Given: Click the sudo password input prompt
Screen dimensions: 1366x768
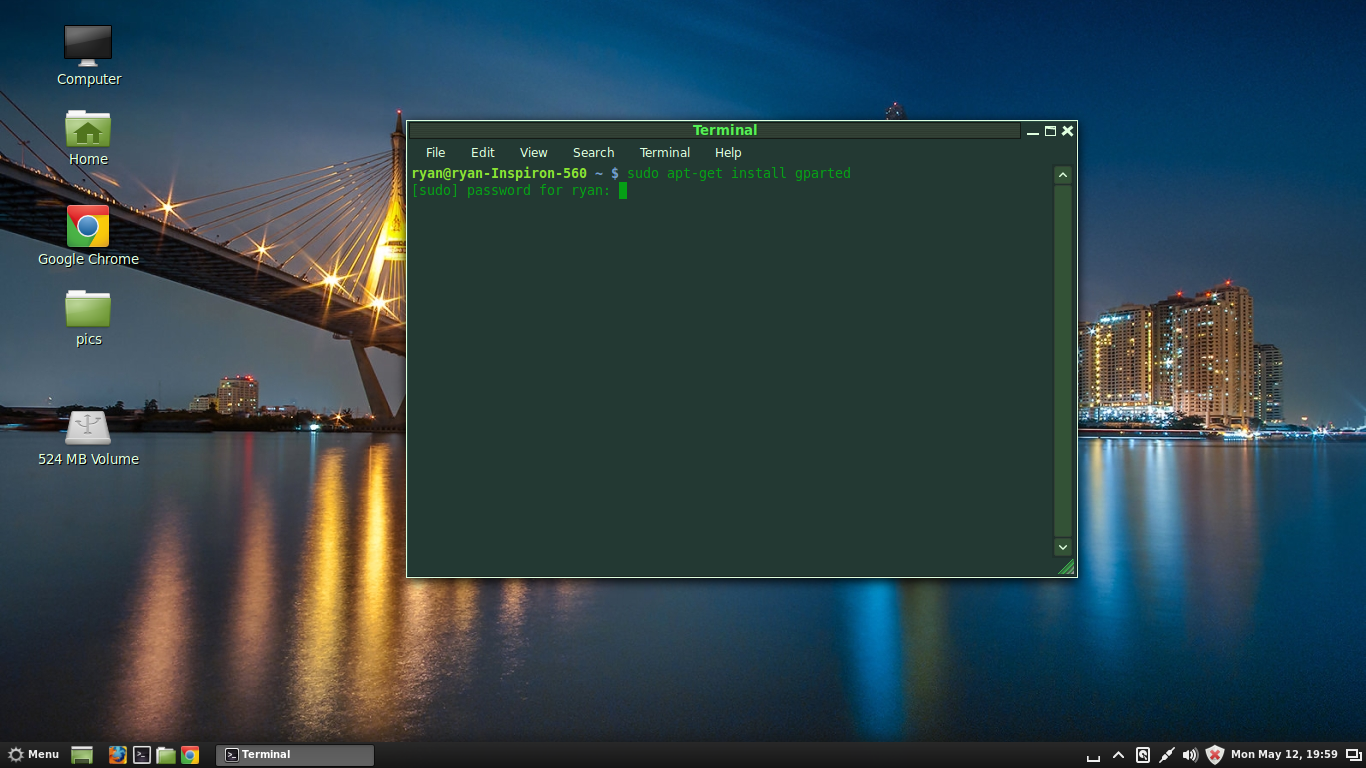Looking at the screenshot, I should coord(624,190).
